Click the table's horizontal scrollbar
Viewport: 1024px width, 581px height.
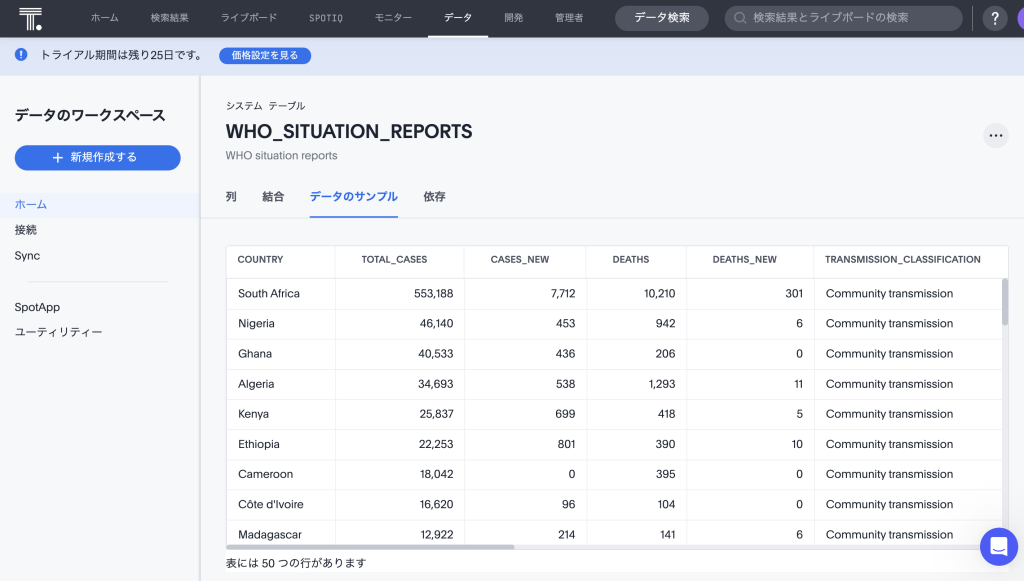(370, 547)
